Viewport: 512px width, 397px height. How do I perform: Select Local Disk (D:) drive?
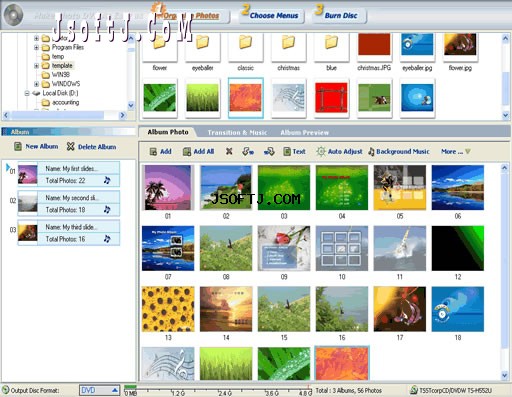[60, 93]
